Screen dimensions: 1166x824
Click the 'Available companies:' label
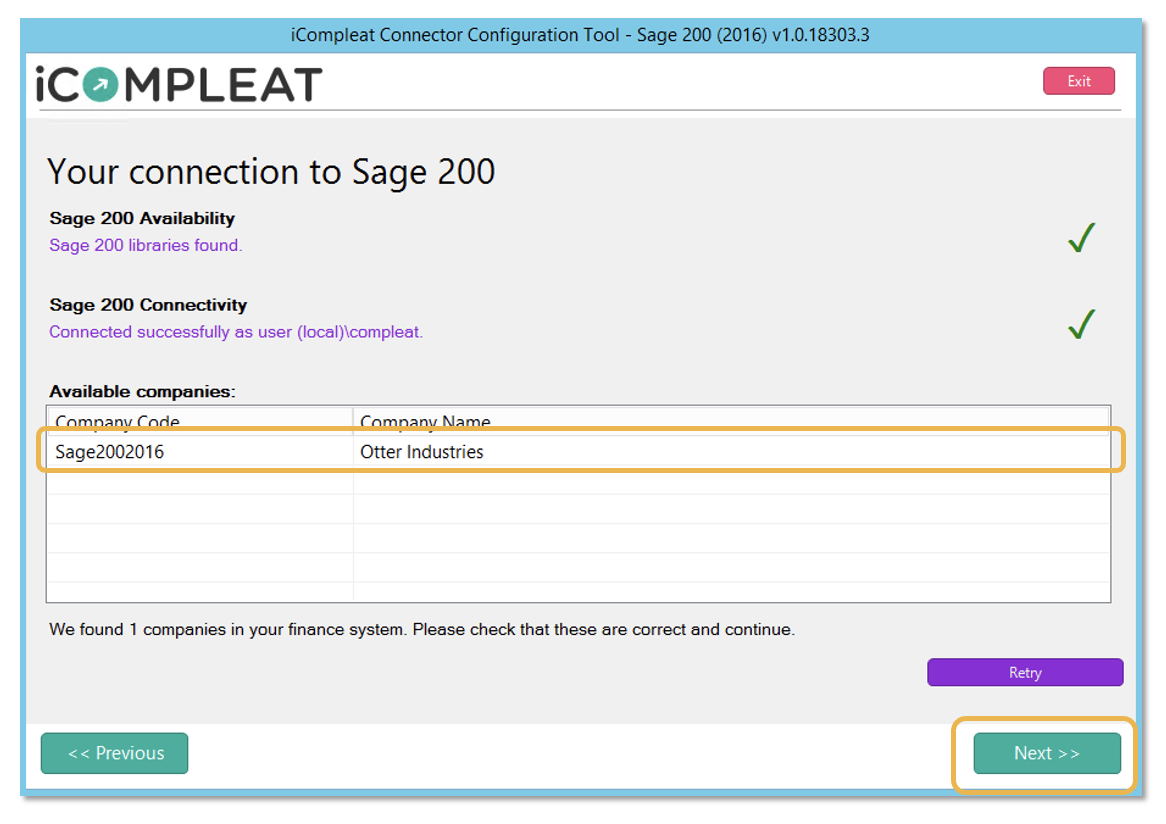click(142, 391)
